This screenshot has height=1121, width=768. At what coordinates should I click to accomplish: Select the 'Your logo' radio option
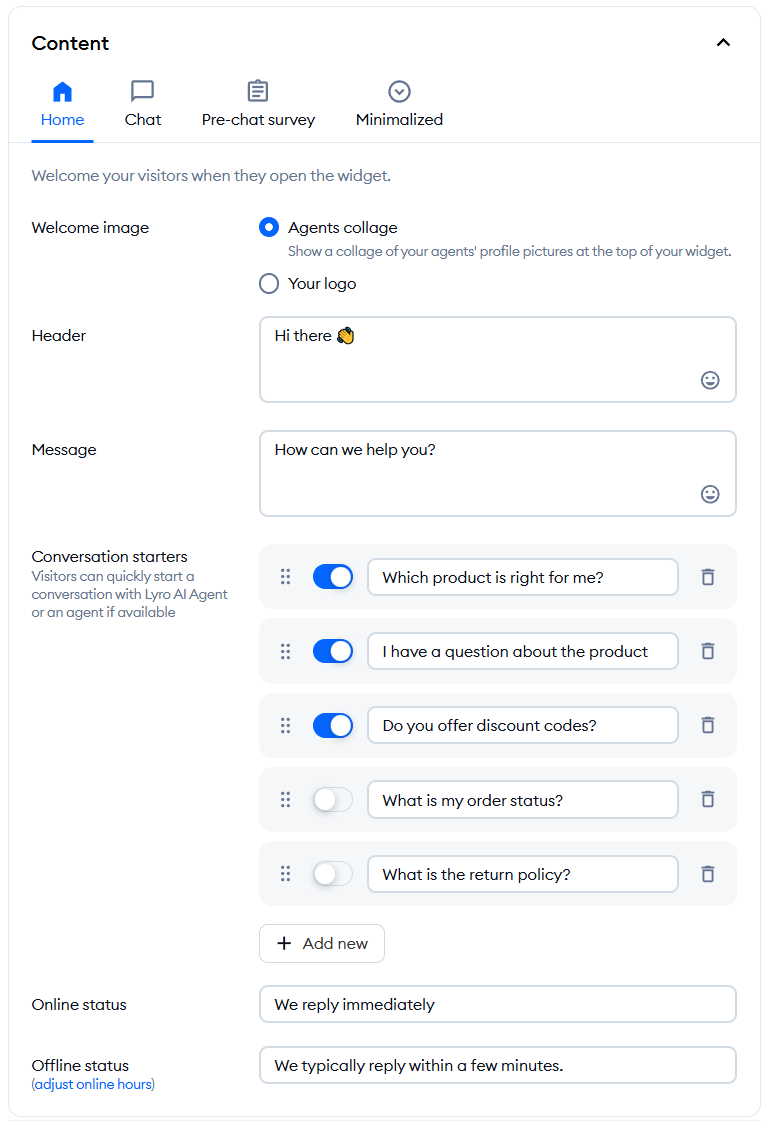pos(269,284)
